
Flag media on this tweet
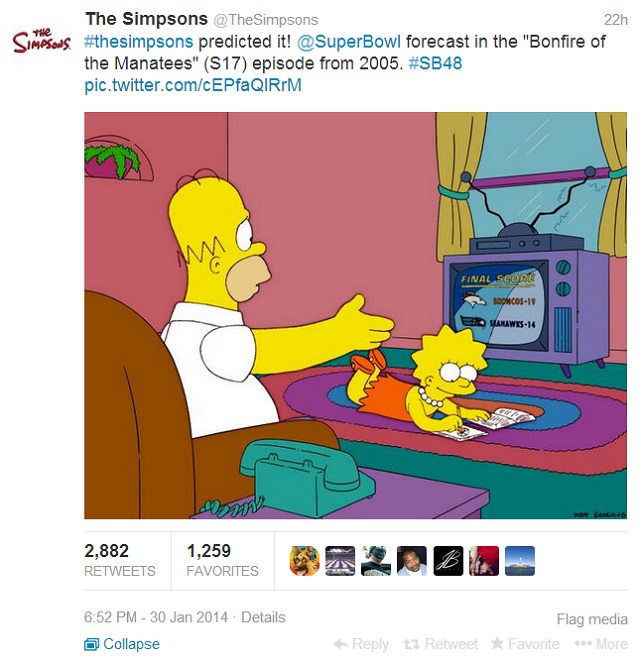pyautogui.click(x=592, y=619)
